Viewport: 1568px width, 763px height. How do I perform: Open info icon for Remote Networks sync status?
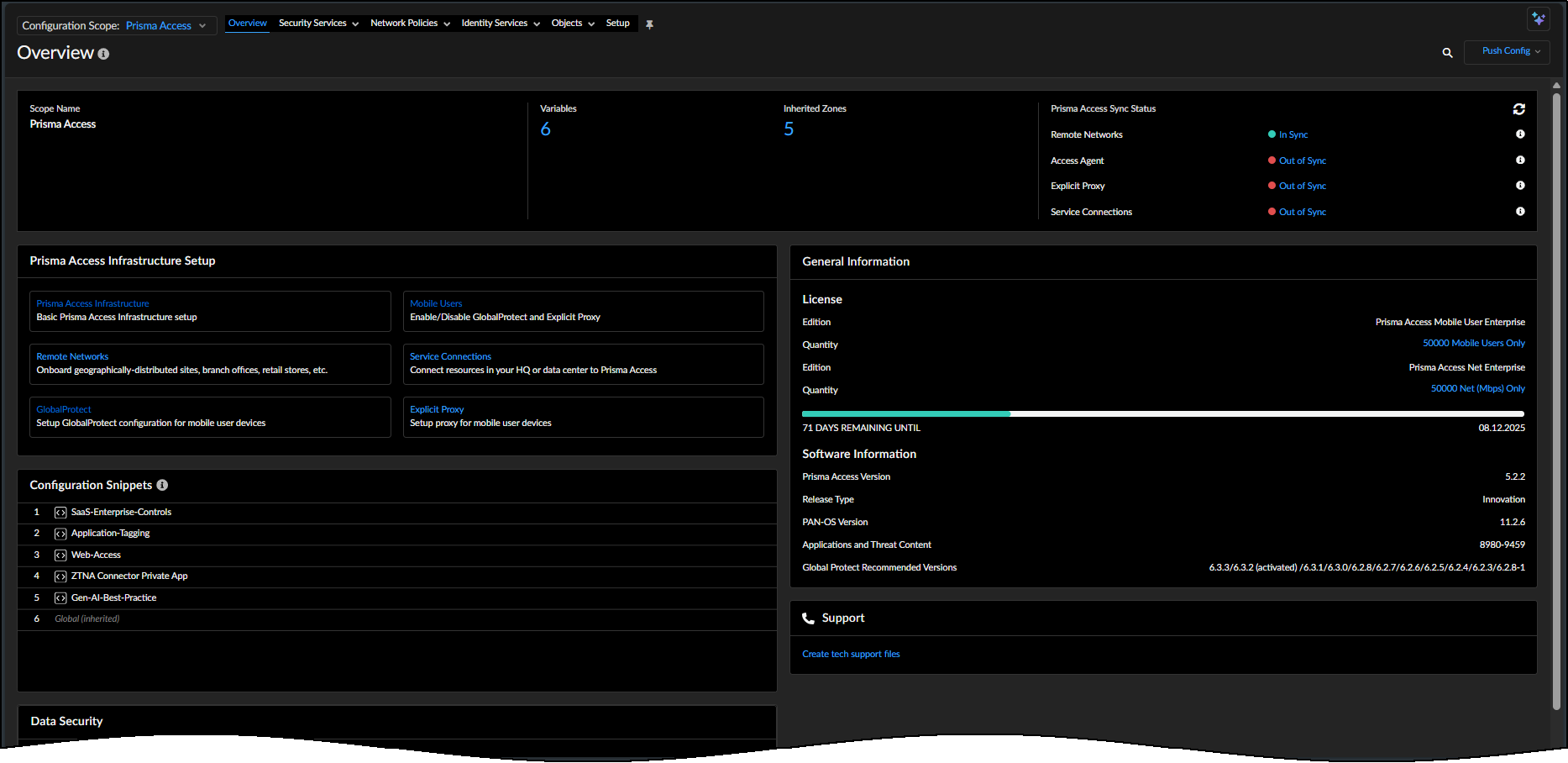(x=1519, y=134)
